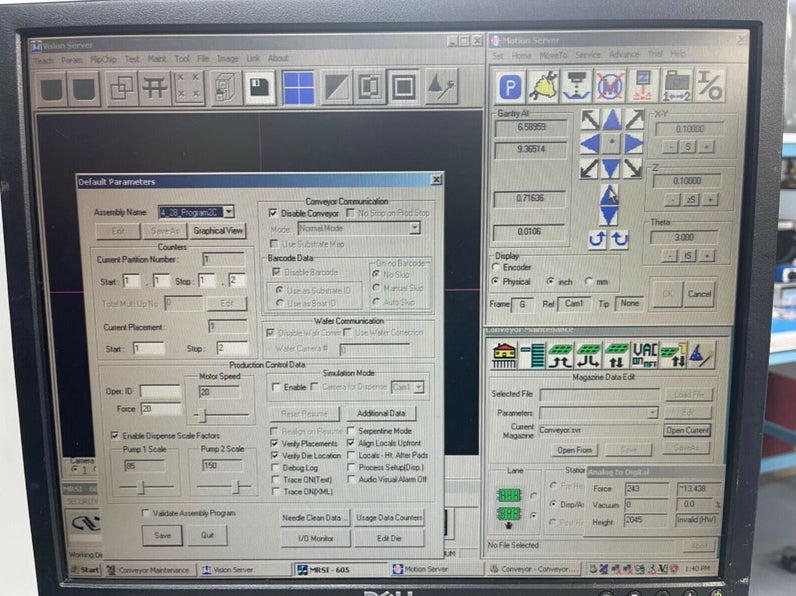Viewport: 796px width, 596px height.
Task: Click the jog up arrow in Motion Server
Action: tap(611, 120)
